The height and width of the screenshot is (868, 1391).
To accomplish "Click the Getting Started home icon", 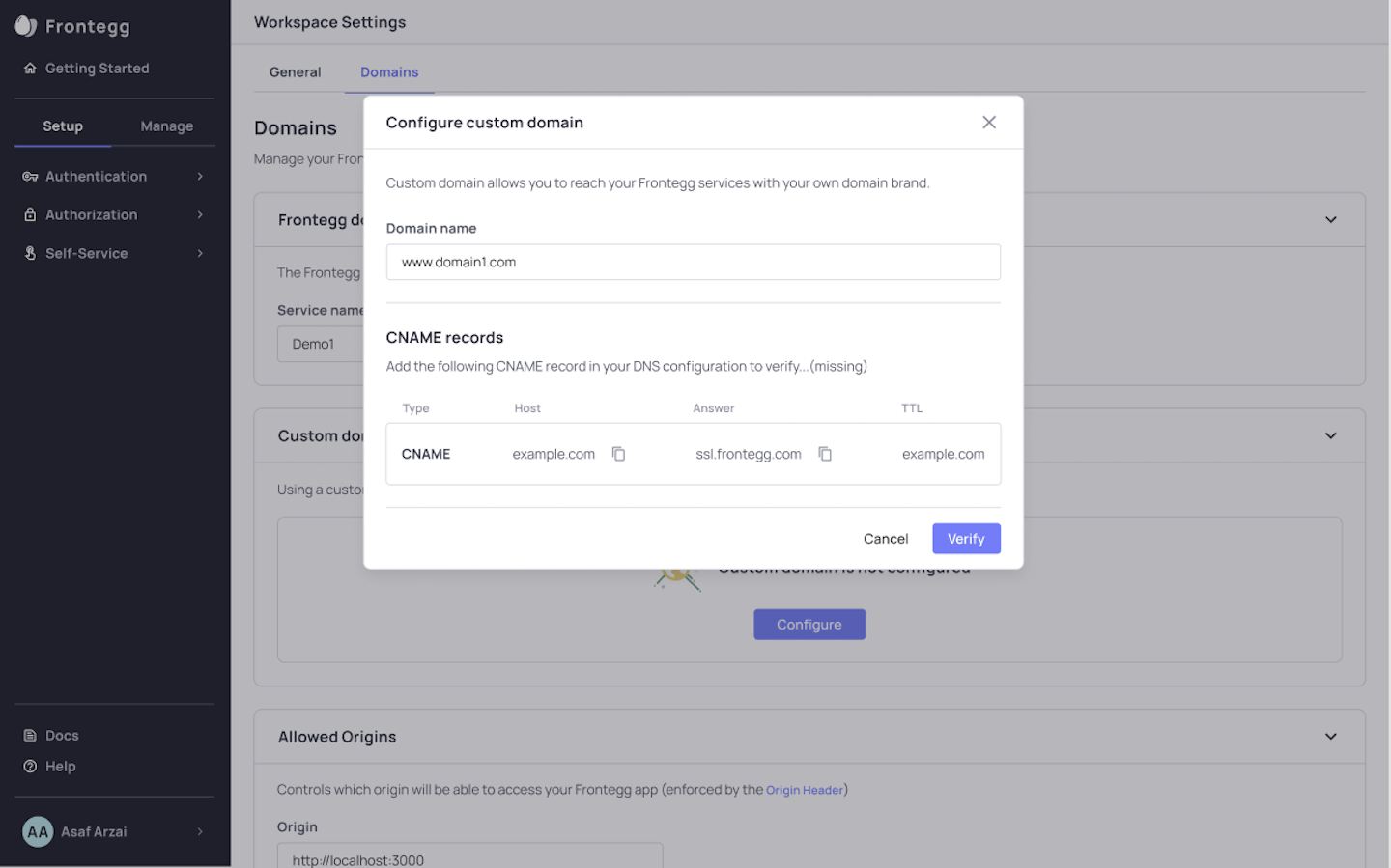I will click(x=30, y=69).
